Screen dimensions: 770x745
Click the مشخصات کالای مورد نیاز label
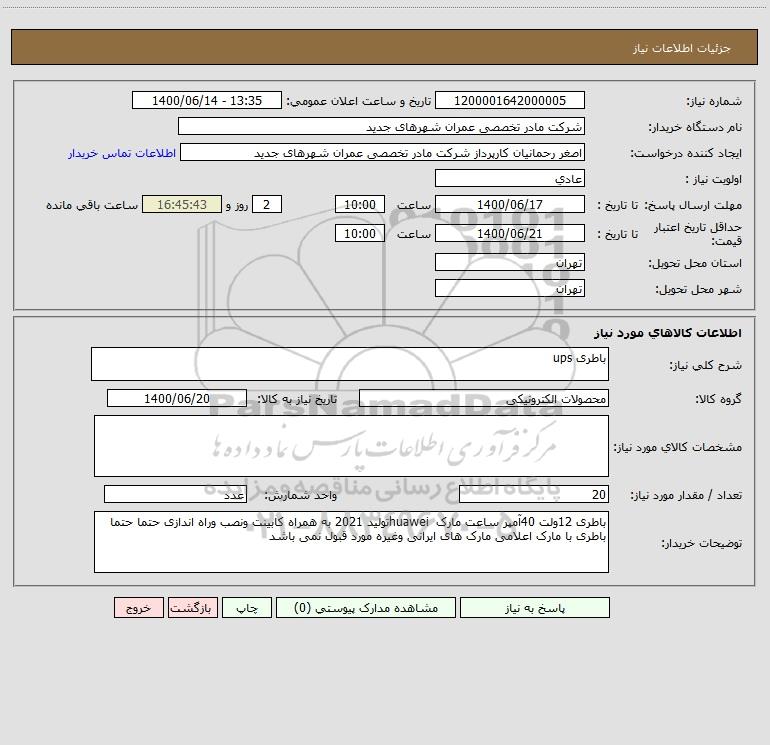tap(678, 447)
